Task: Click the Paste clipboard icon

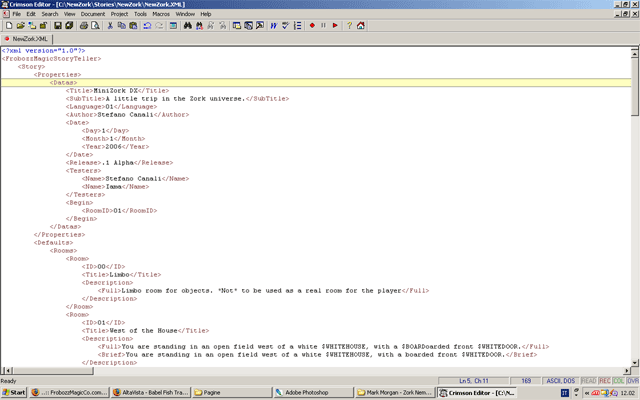Action: 133,25
